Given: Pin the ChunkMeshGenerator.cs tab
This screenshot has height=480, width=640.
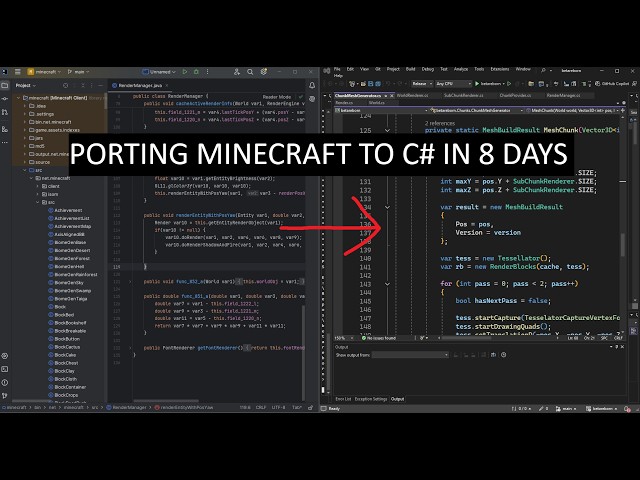Looking at the screenshot, I should (x=385, y=96).
